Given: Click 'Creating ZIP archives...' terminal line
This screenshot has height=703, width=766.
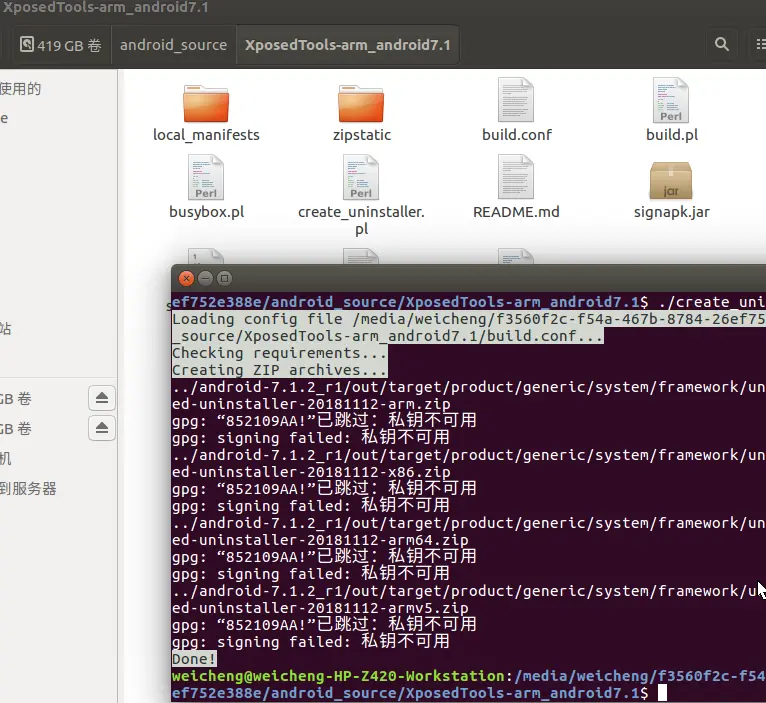Looking at the screenshot, I should (x=279, y=370).
